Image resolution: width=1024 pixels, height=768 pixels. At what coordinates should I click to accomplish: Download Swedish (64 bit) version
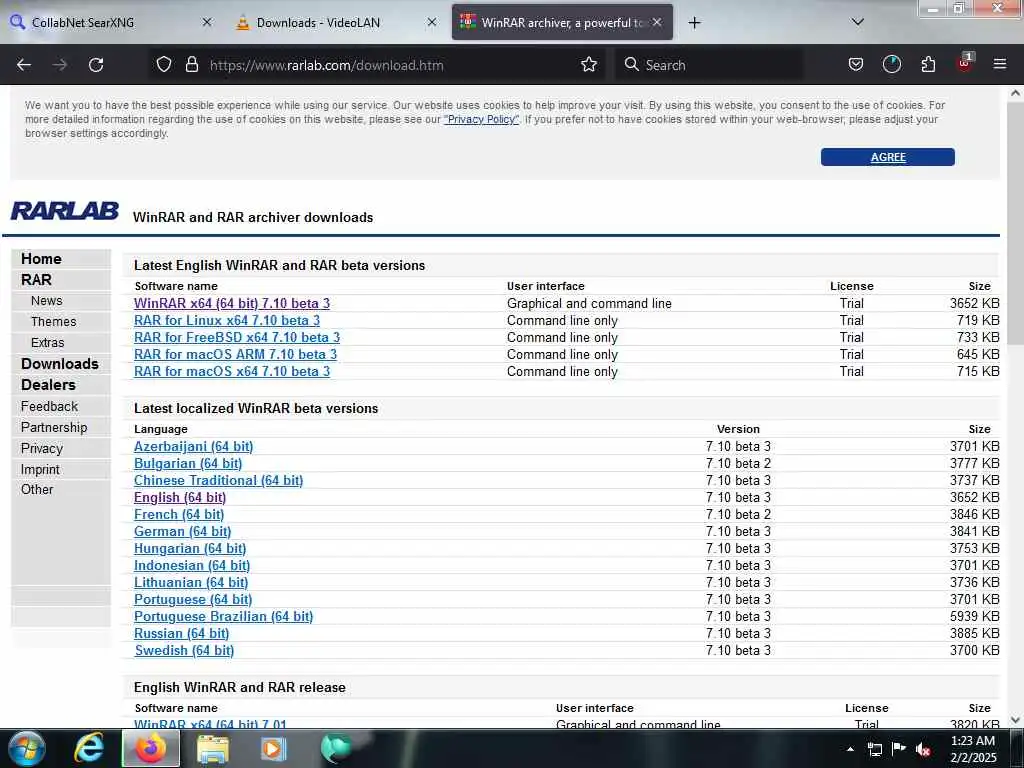point(184,650)
